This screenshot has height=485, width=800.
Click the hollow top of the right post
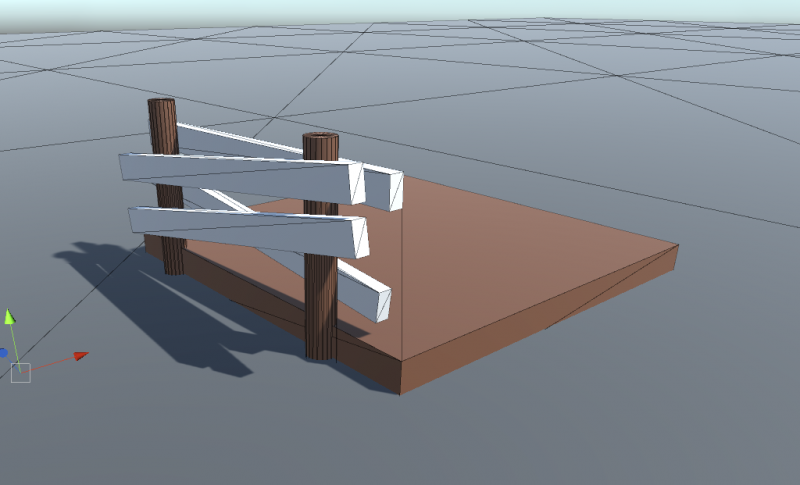pyautogui.click(x=321, y=138)
